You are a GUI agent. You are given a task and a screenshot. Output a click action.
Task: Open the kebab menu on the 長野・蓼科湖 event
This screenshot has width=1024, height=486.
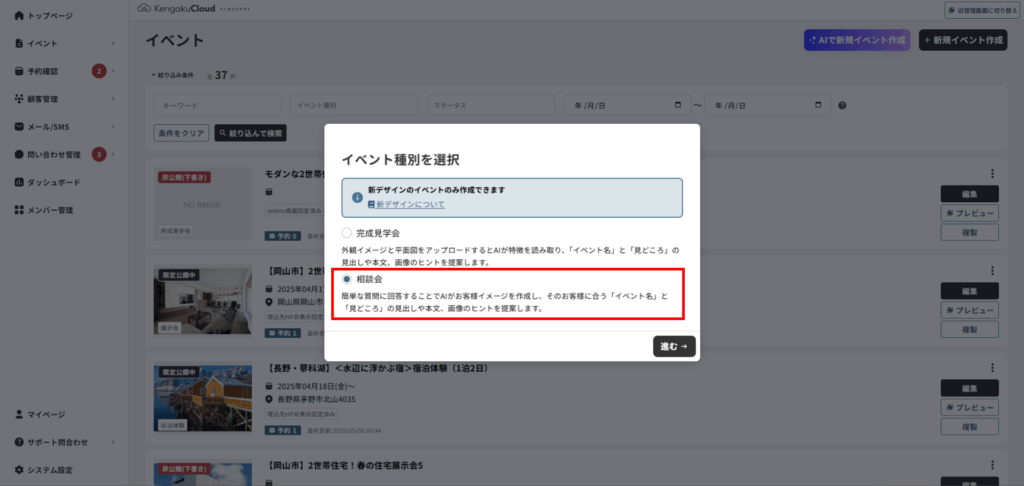(992, 368)
